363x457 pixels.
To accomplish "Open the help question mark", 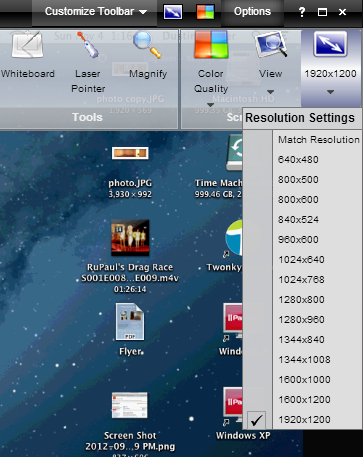I will (x=302, y=12).
